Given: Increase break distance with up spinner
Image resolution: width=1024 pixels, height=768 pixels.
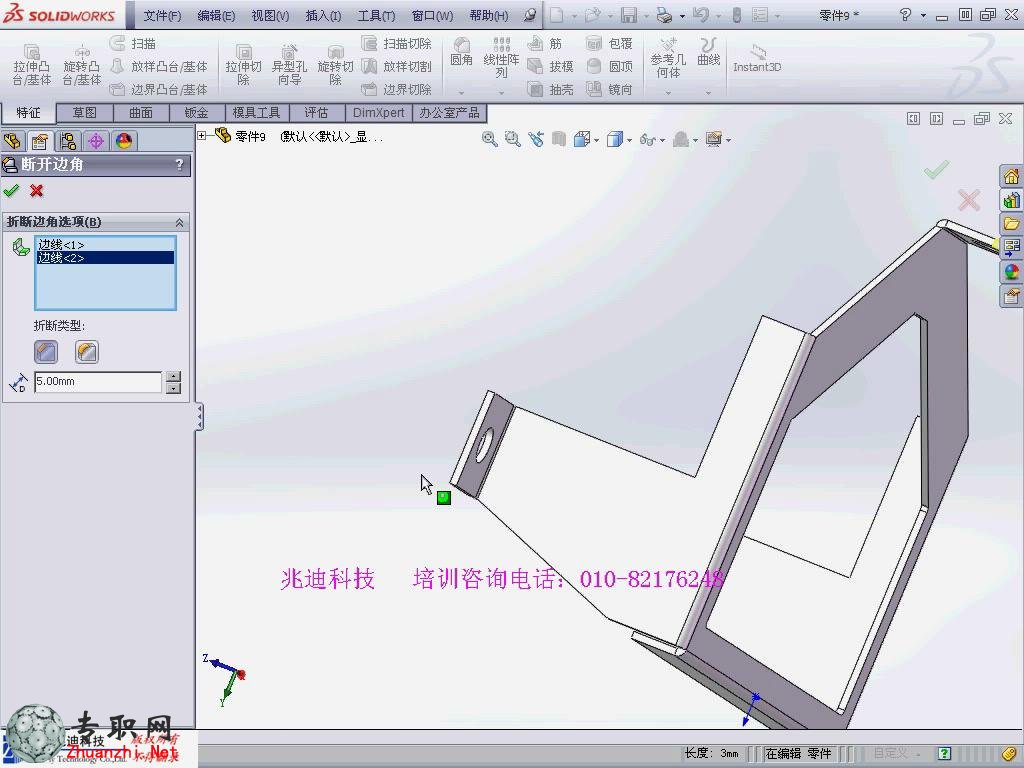Looking at the screenshot, I should pyautogui.click(x=173, y=376).
